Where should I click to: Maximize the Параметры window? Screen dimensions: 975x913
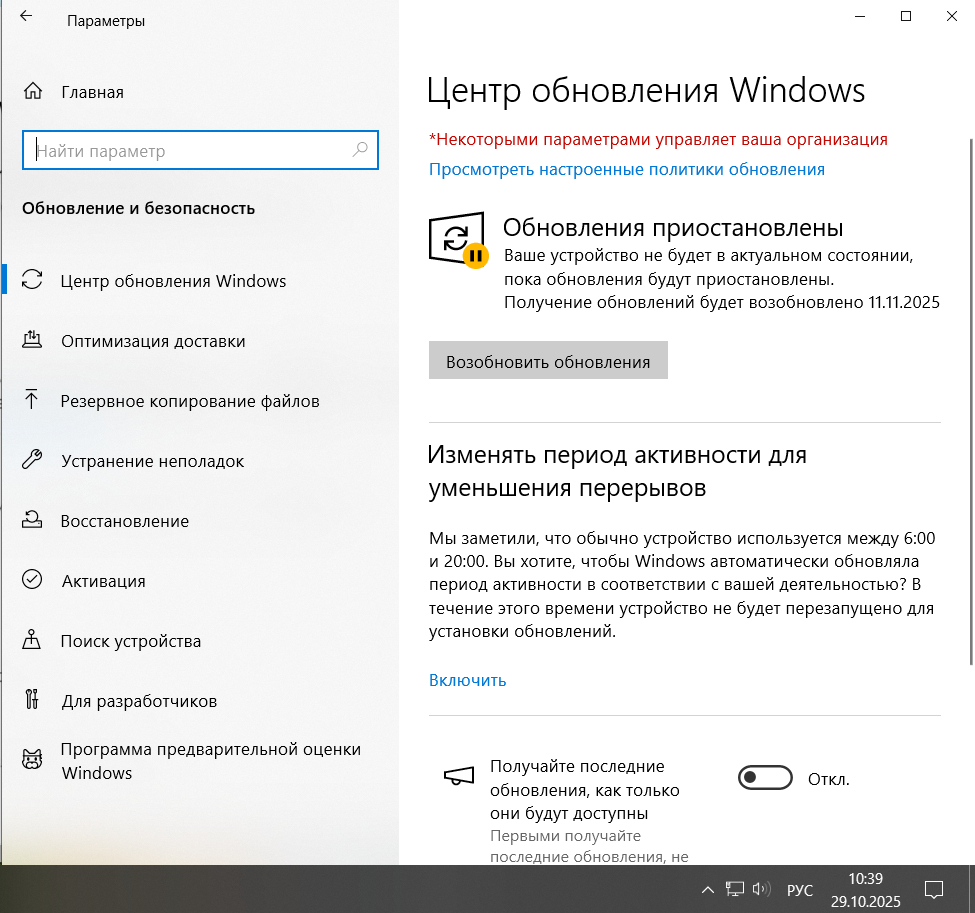906,16
